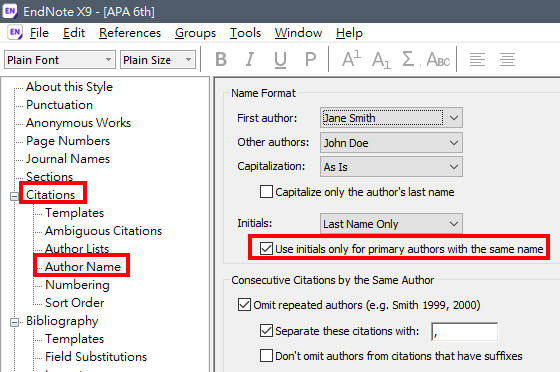This screenshot has height=372, width=560.
Task: Open the Edit menu
Action: (74, 33)
